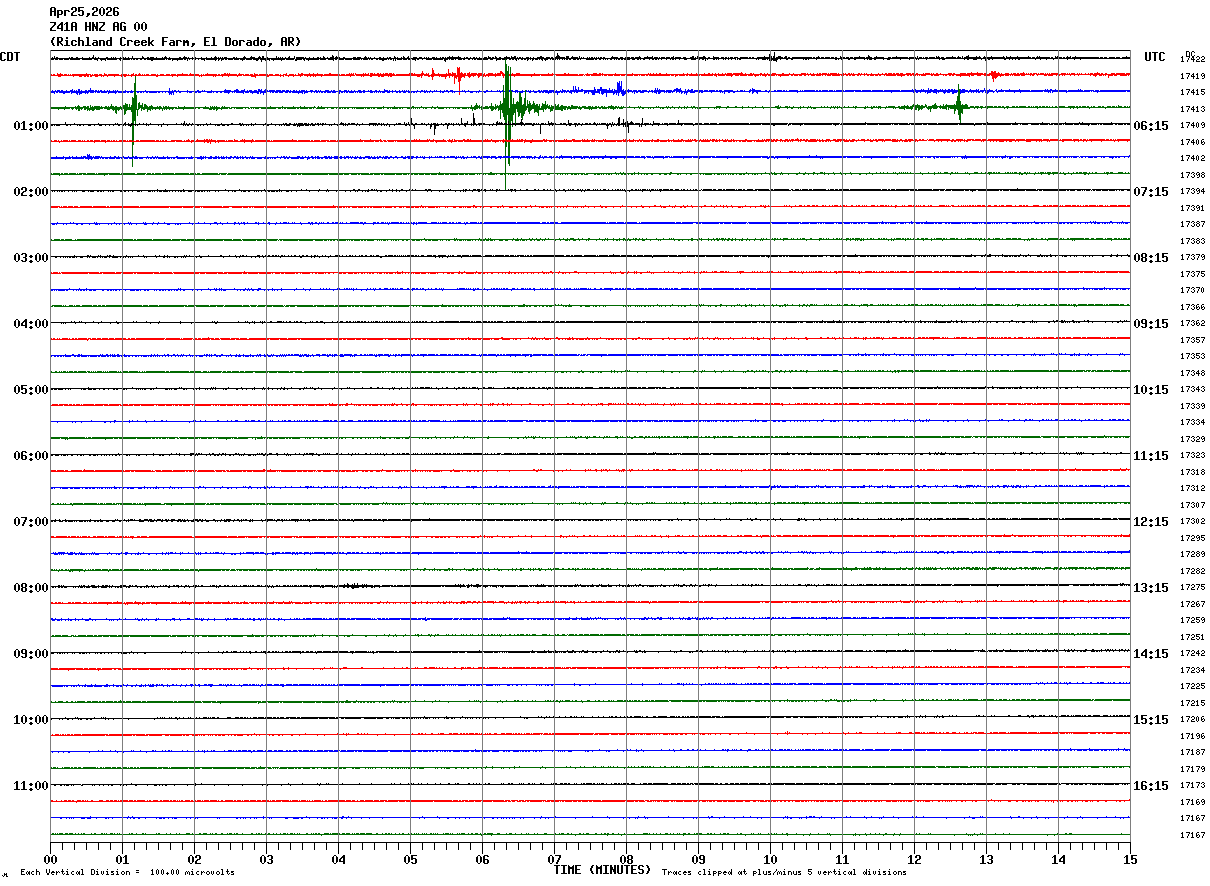Select the green seismic event near minute 1

click(133, 108)
